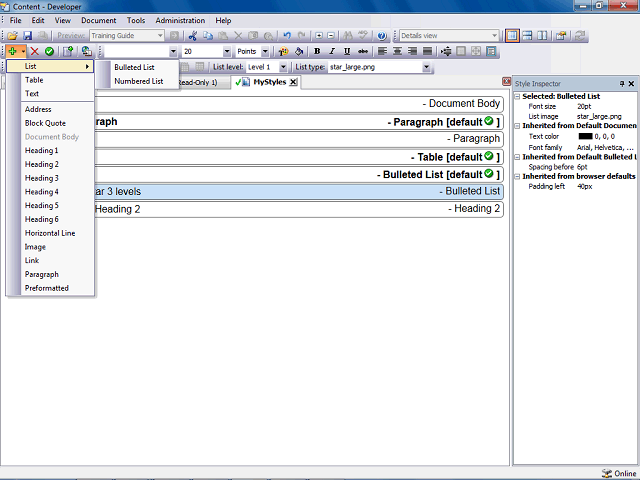Click the paint bucket background color icon
640x480 pixels.
pyautogui.click(x=299, y=51)
